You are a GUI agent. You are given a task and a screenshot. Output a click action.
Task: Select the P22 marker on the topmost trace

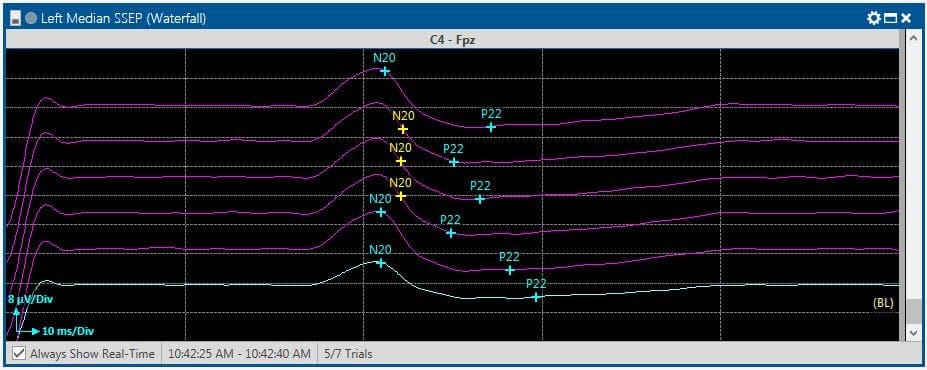tap(491, 127)
